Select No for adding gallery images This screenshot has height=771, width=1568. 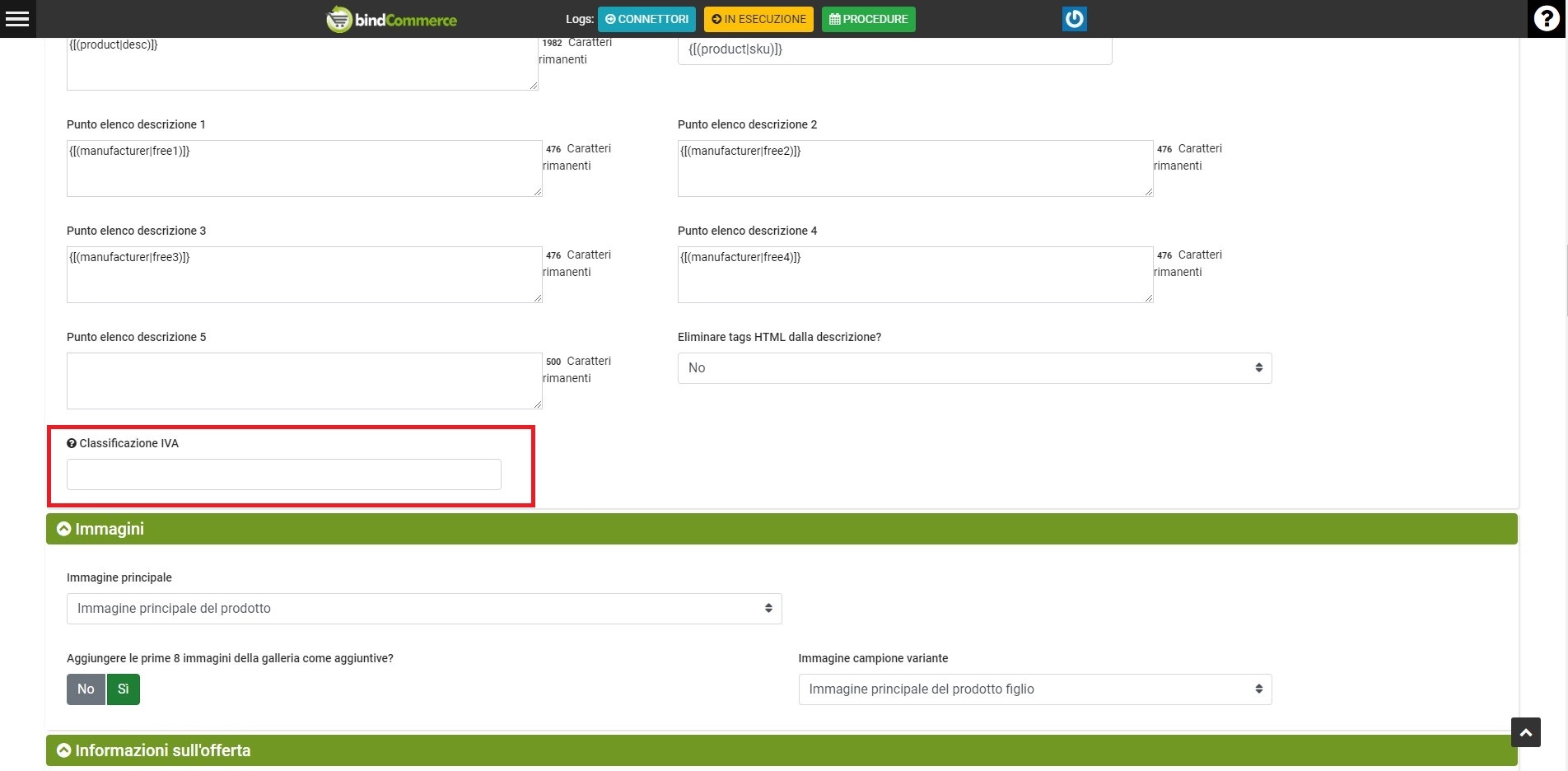tap(86, 689)
